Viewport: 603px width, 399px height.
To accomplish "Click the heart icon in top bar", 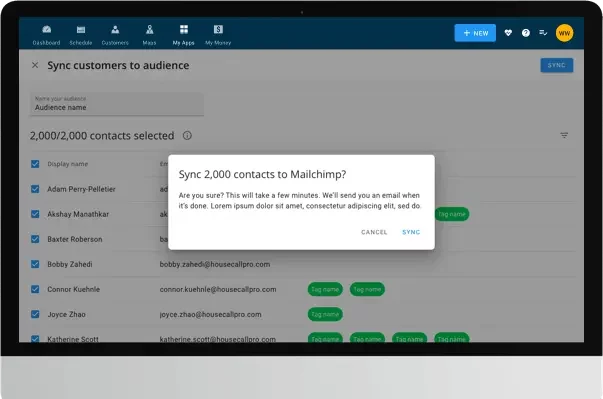I will point(508,33).
